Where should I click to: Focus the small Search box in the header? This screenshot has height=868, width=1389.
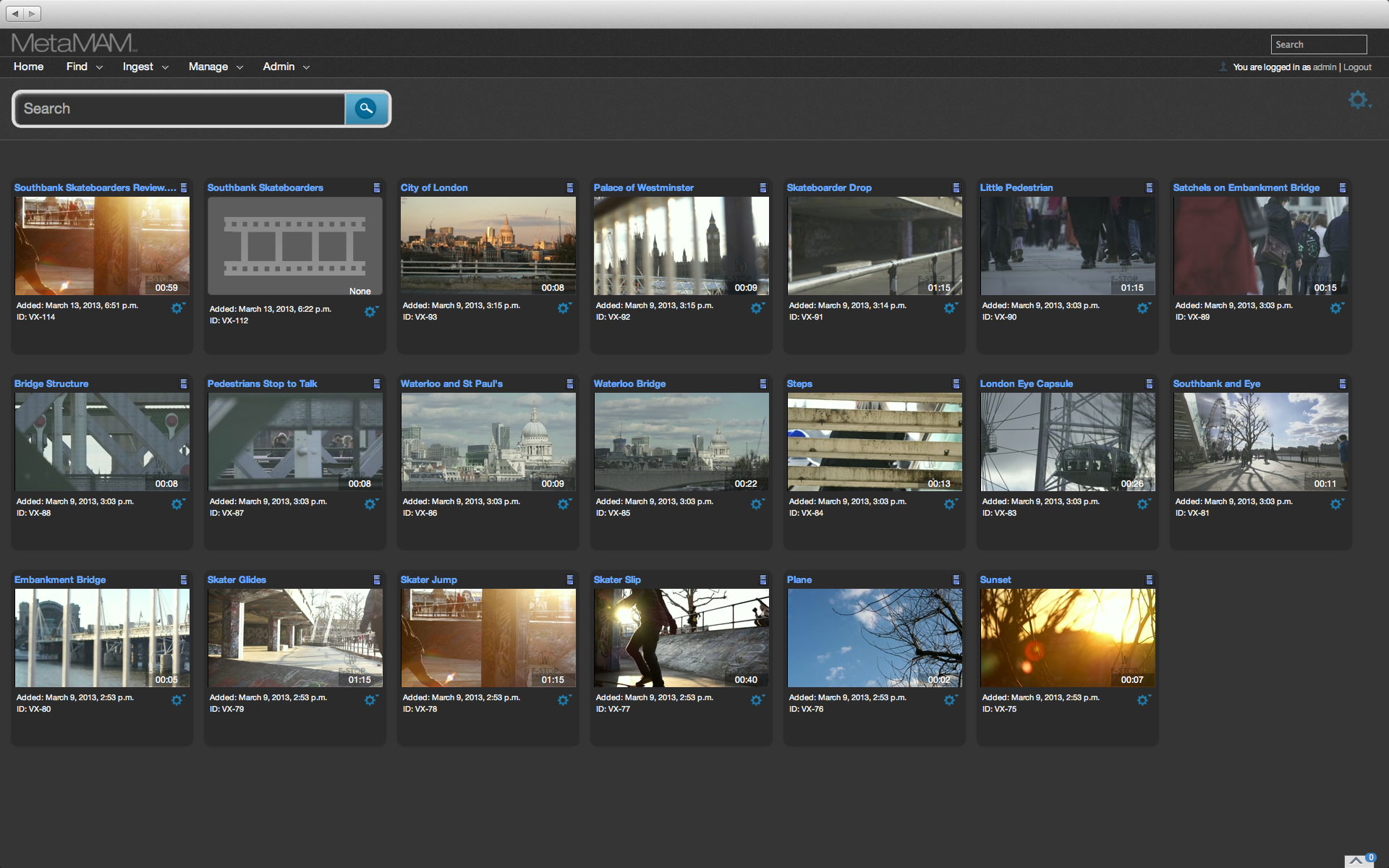[x=1319, y=44]
